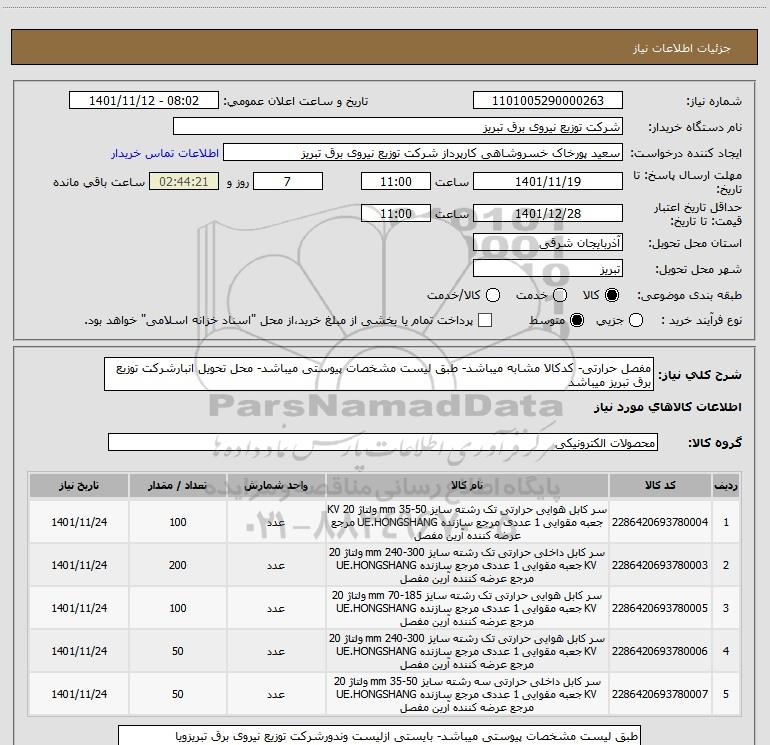Click the ردیف column header
Screen dimensions: 770x745
coord(726,486)
